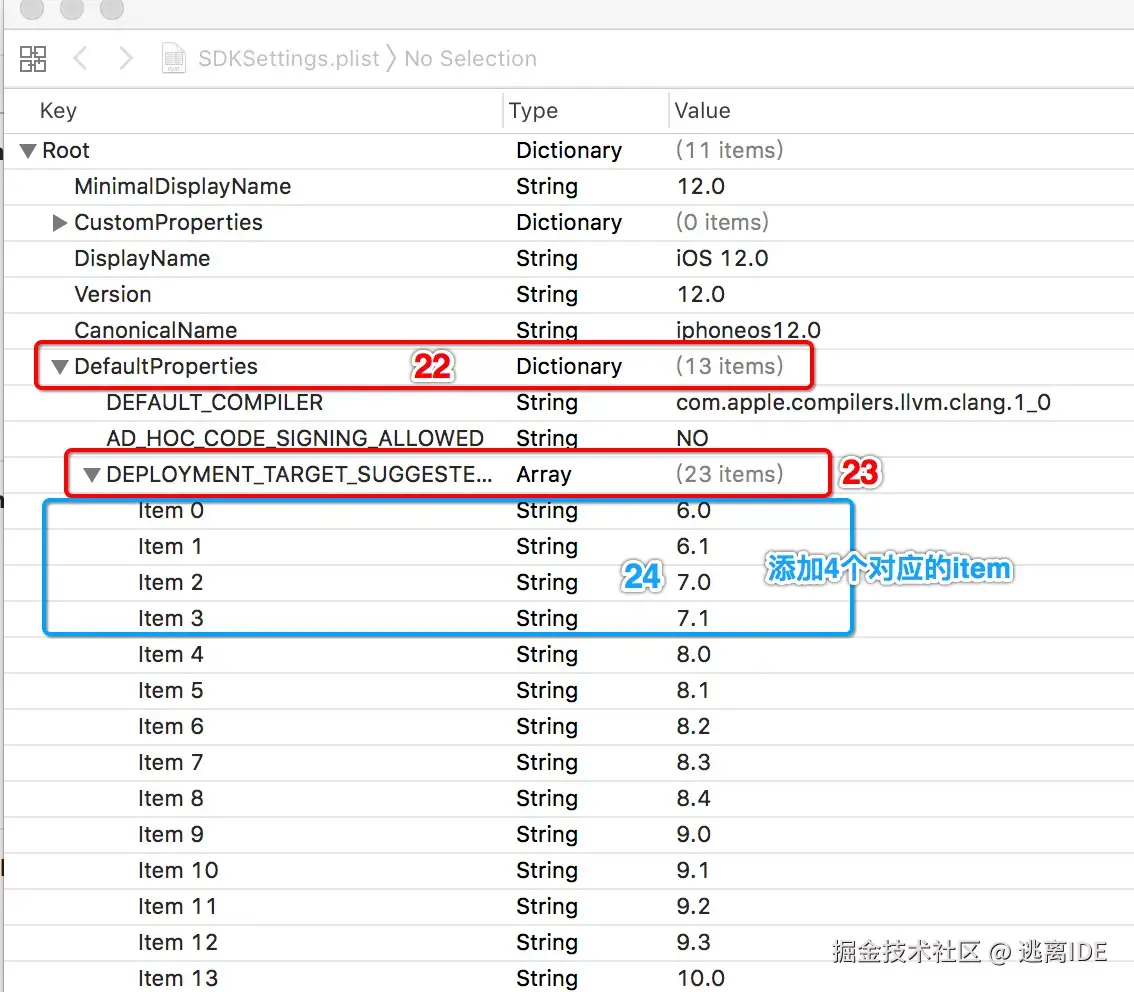Select Item 13 row
1134x992 pixels.
[568, 978]
